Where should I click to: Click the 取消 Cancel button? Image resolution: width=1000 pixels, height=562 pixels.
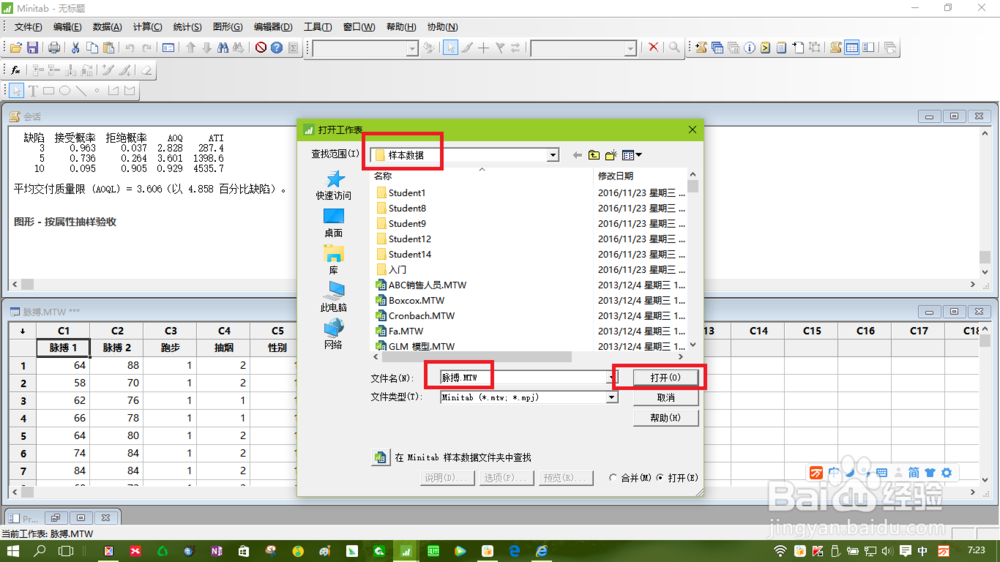(665, 397)
